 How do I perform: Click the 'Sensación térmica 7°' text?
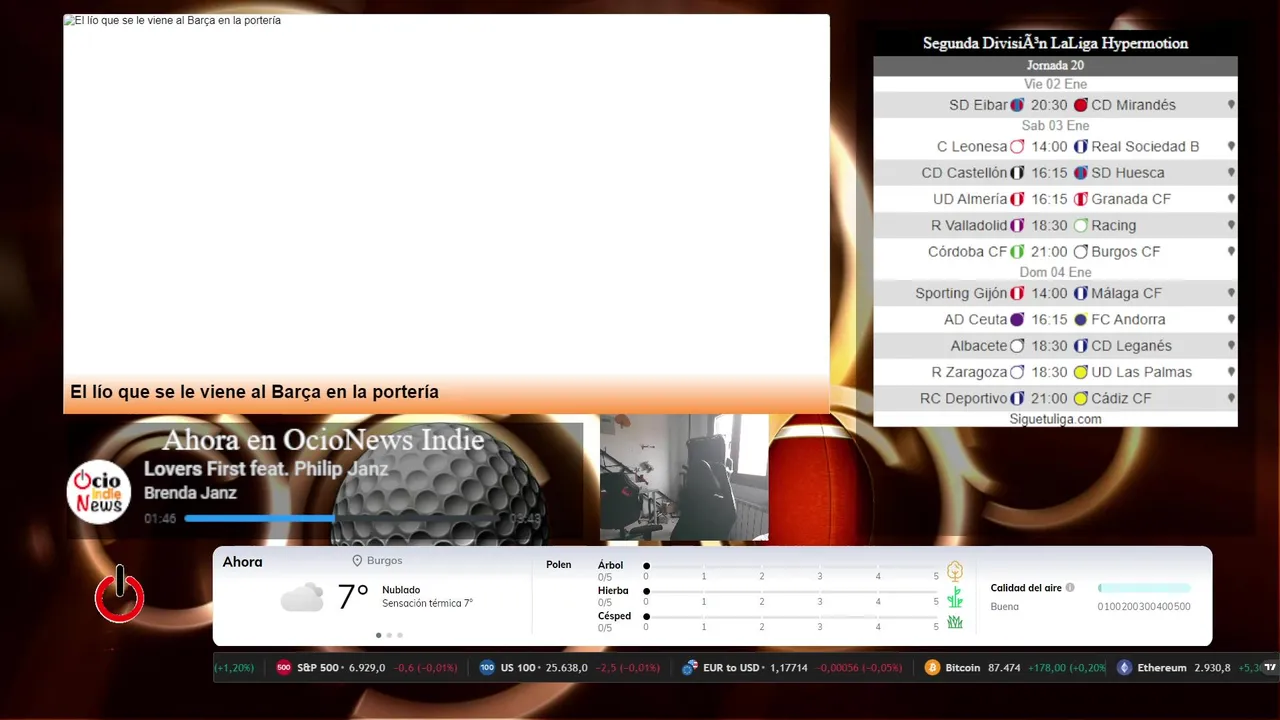pyautogui.click(x=427, y=604)
